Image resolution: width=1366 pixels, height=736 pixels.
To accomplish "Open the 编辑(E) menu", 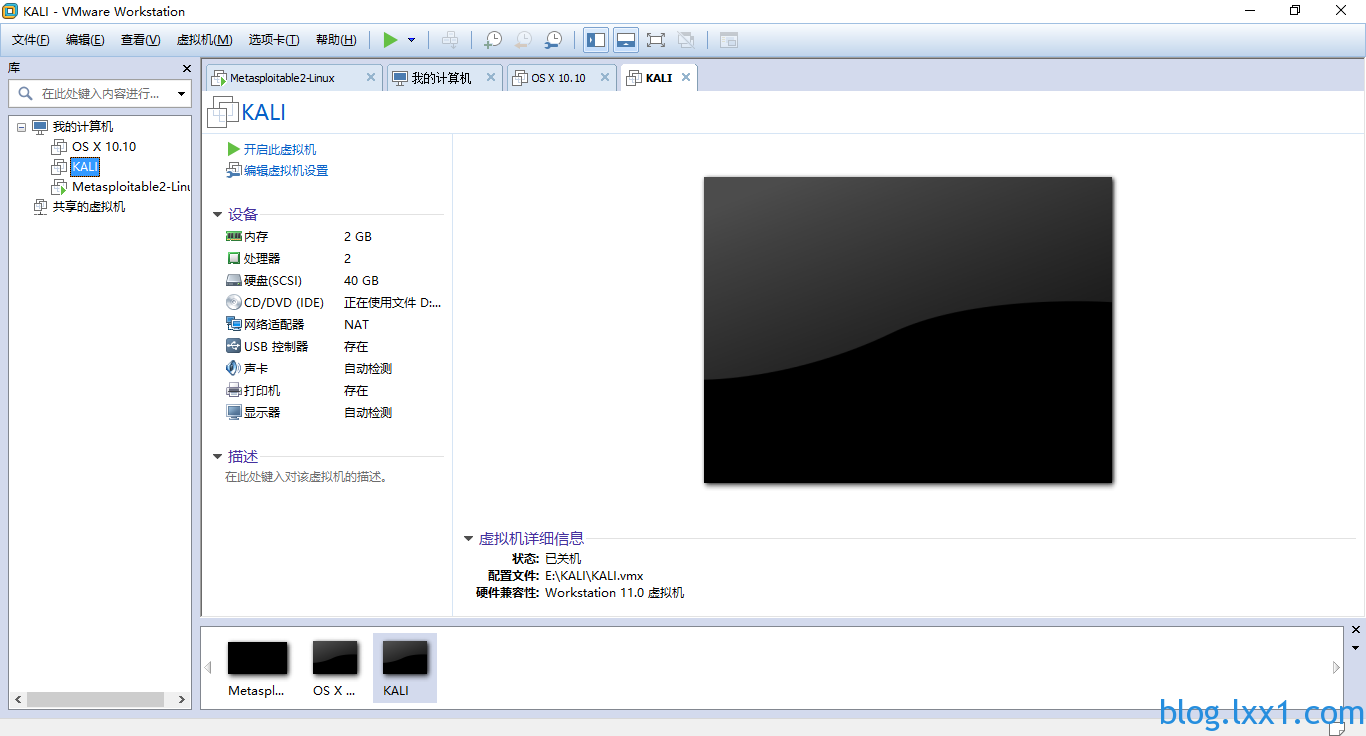I will coord(85,40).
